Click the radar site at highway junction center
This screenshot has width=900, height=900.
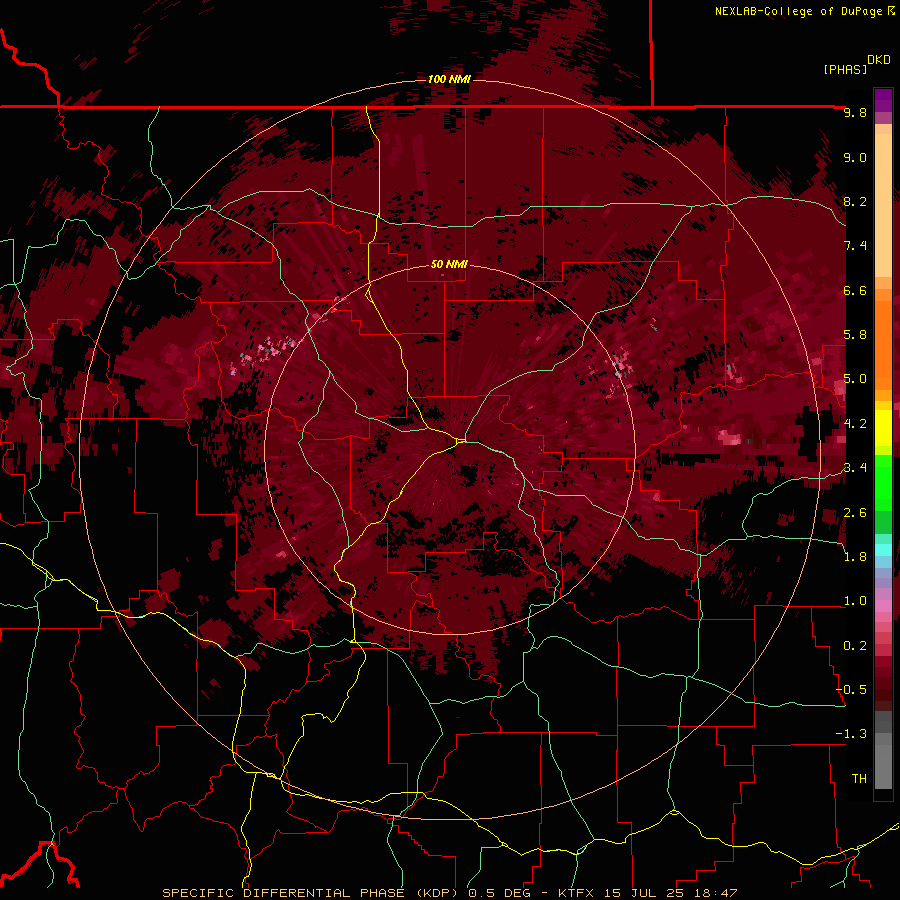tap(461, 440)
